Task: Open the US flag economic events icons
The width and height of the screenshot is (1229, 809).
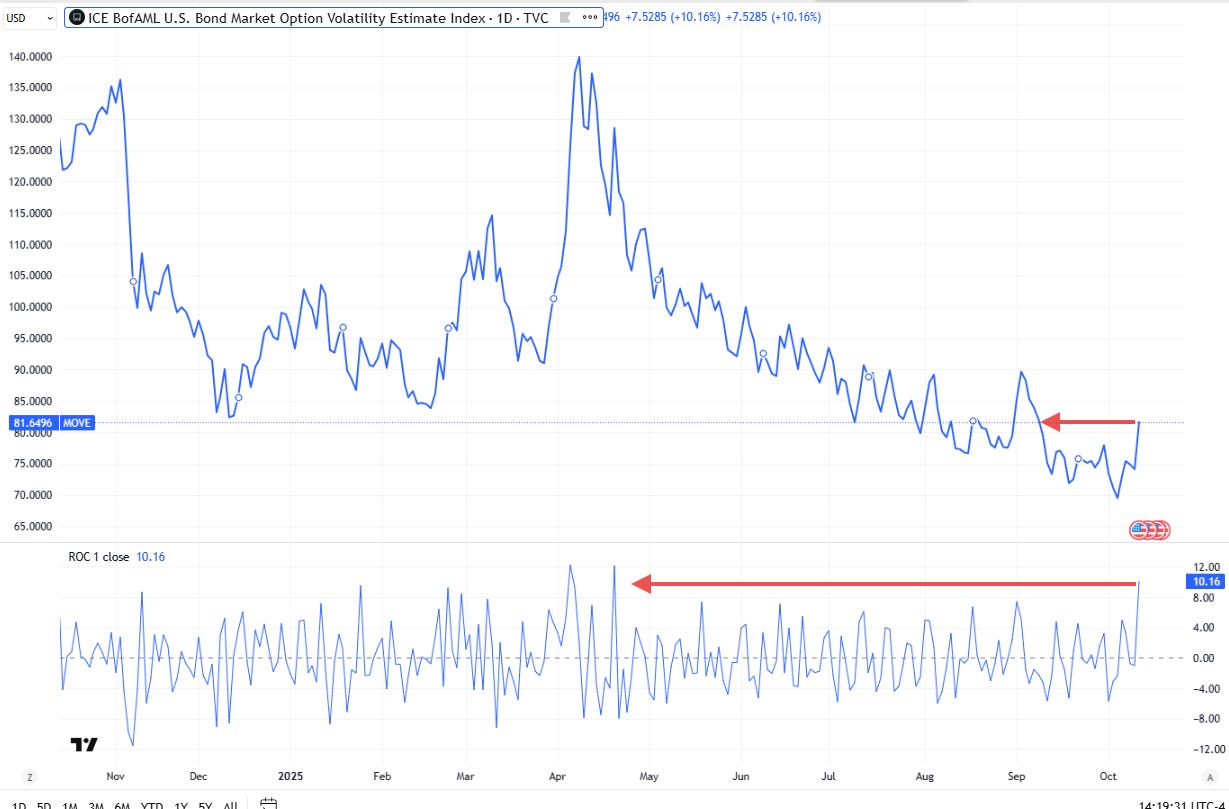Action: [x=1149, y=530]
